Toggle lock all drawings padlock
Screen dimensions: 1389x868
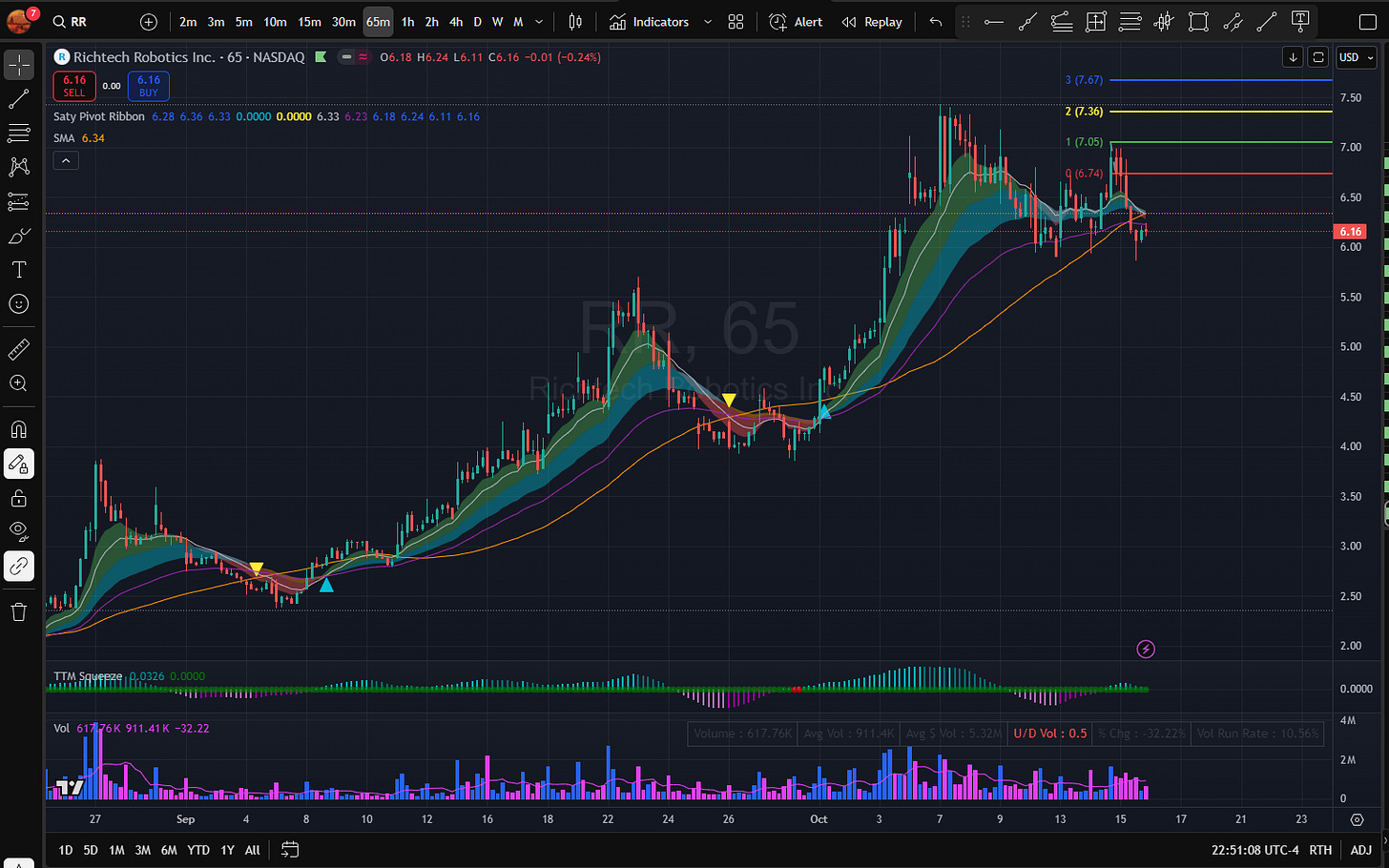tap(18, 498)
